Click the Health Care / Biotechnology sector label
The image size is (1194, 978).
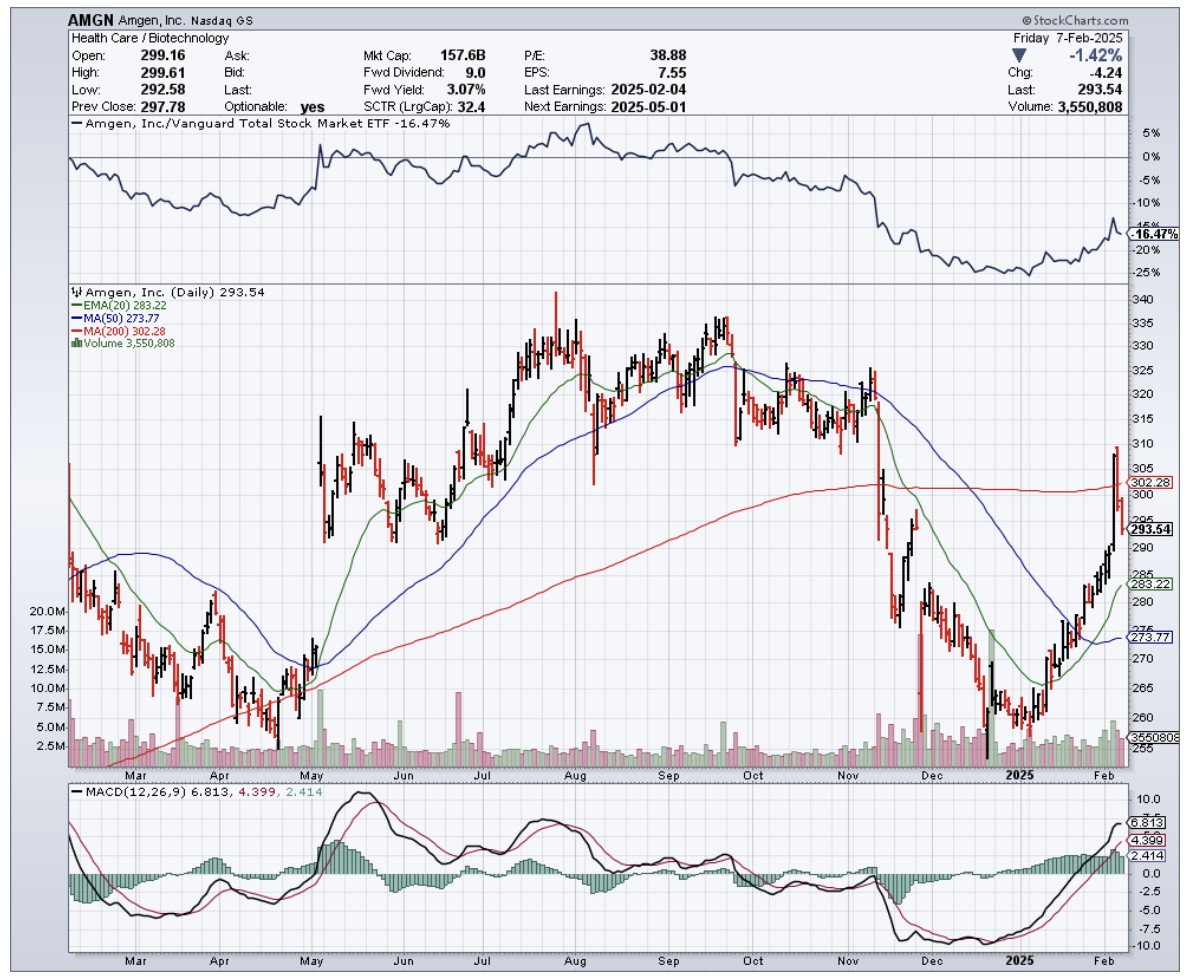click(136, 38)
